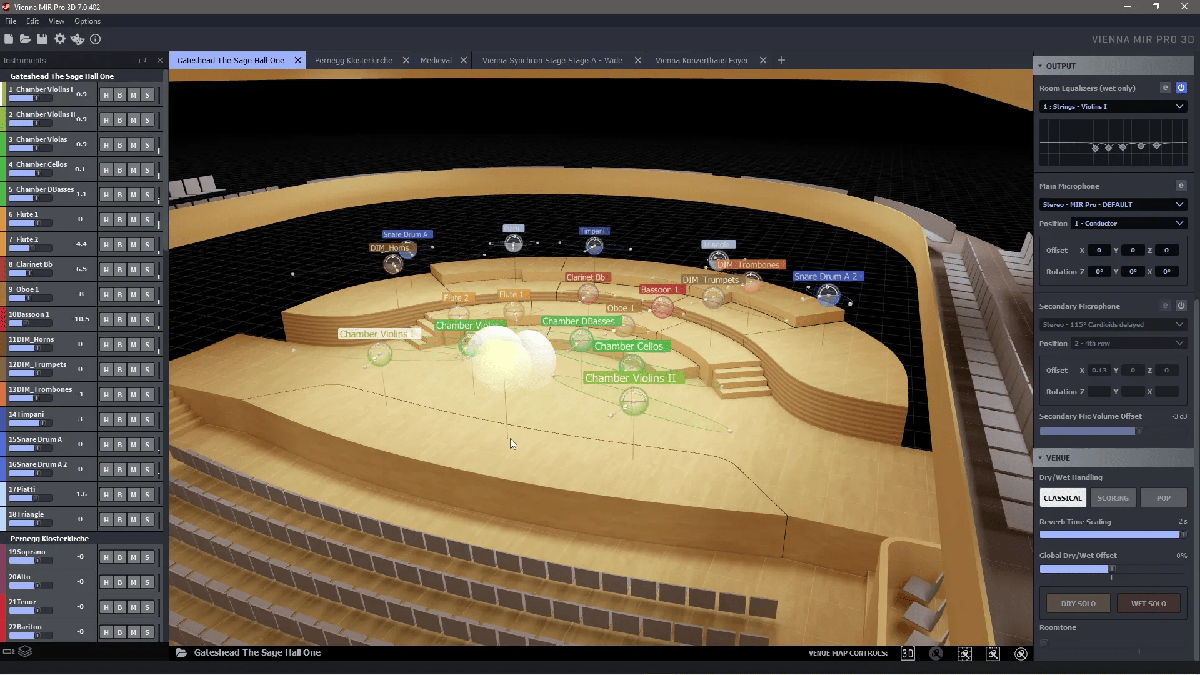Click the Main Microphone Offset X field
Screen dimensions: 1200x675
(1099, 250)
